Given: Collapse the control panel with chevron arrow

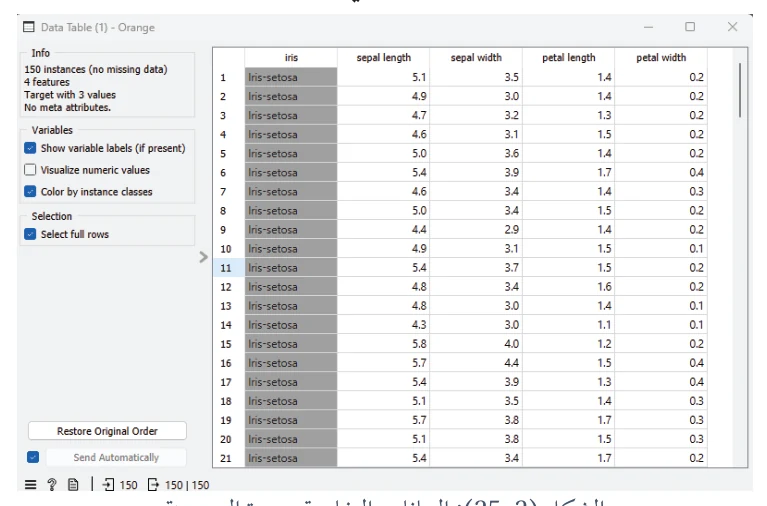Looking at the screenshot, I should (x=203, y=257).
